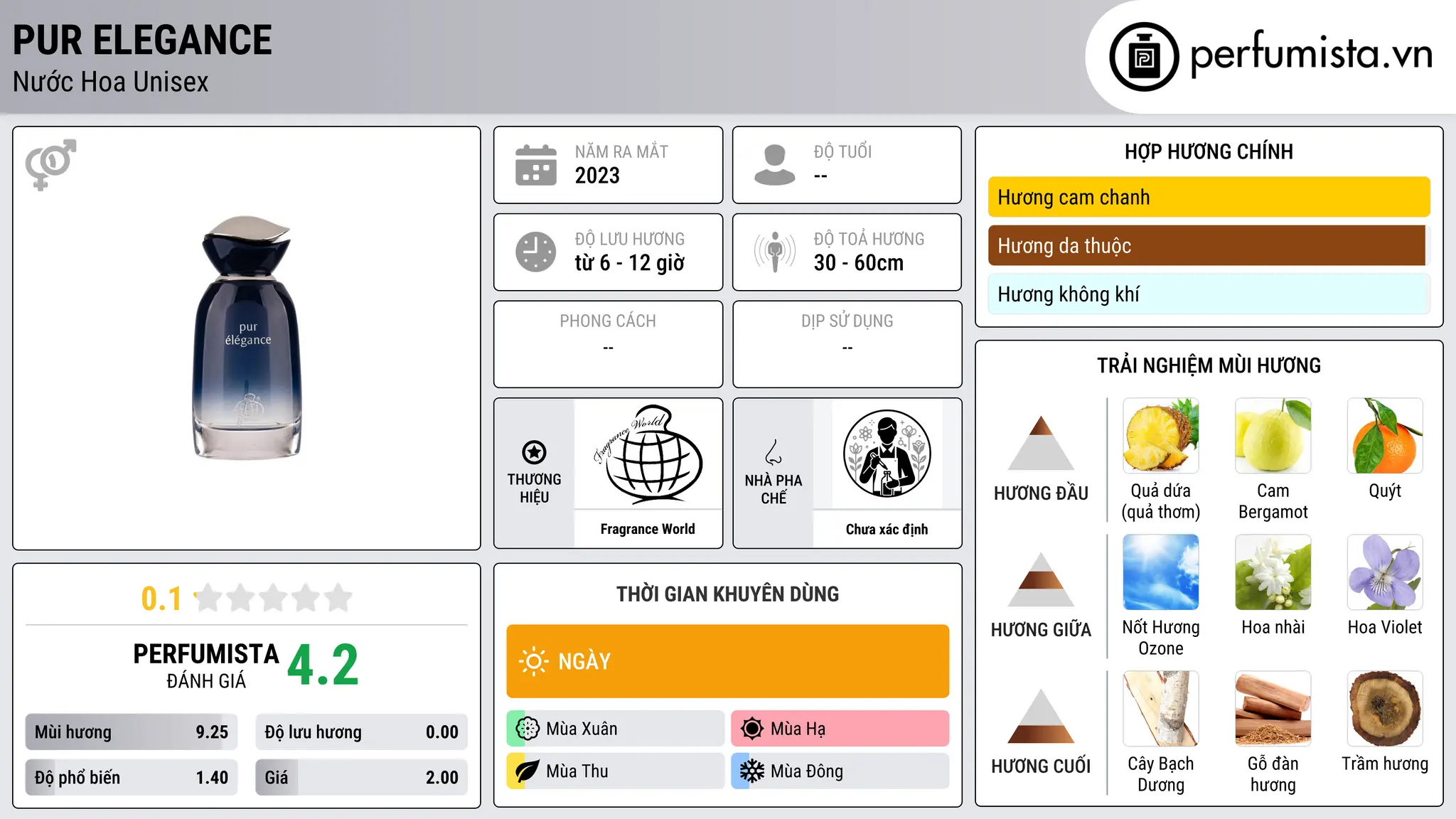Select the Cam Bergamot note thumbnail
The width and height of the screenshot is (1456, 819).
coord(1273,436)
